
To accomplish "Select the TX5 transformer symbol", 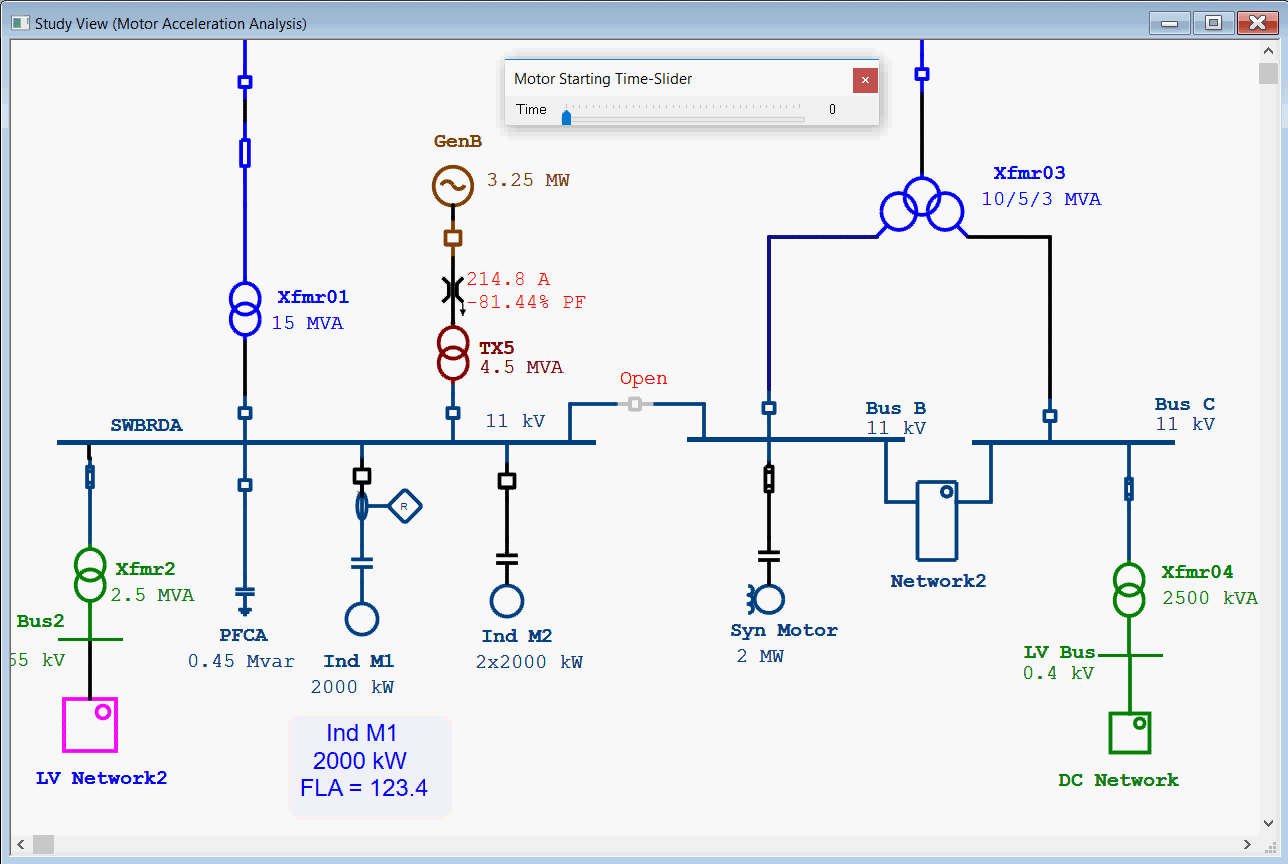I will pyautogui.click(x=453, y=353).
